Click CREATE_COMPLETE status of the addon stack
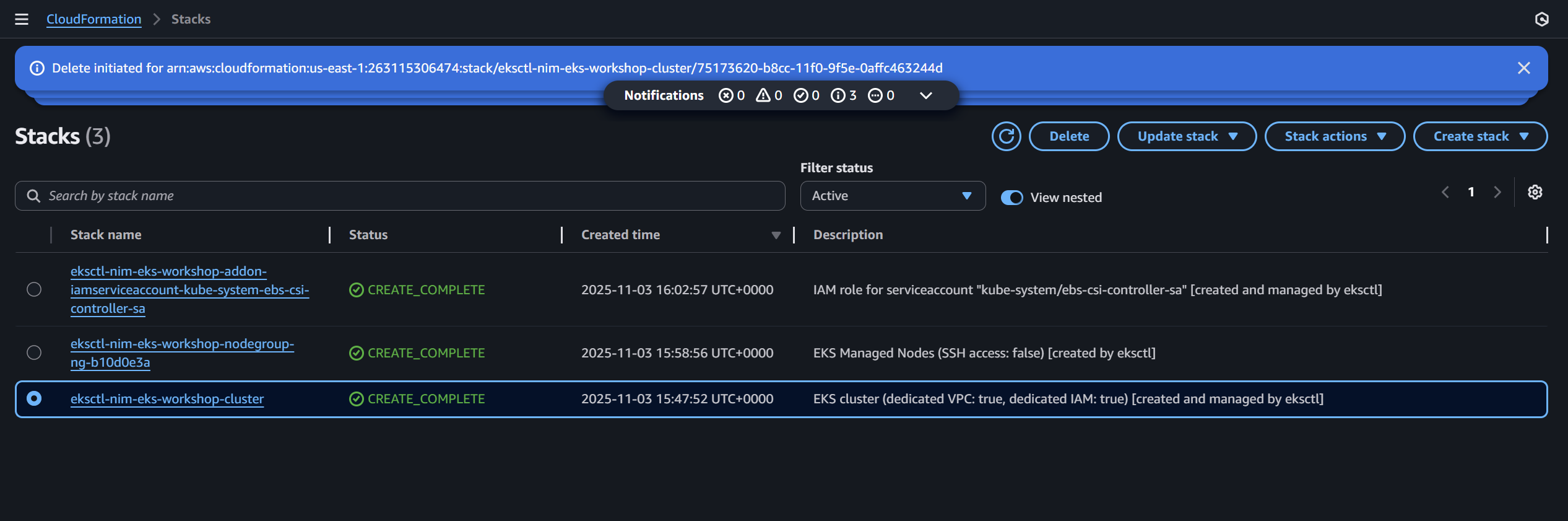Screen dimensions: 1568x521 pyautogui.click(x=417, y=290)
